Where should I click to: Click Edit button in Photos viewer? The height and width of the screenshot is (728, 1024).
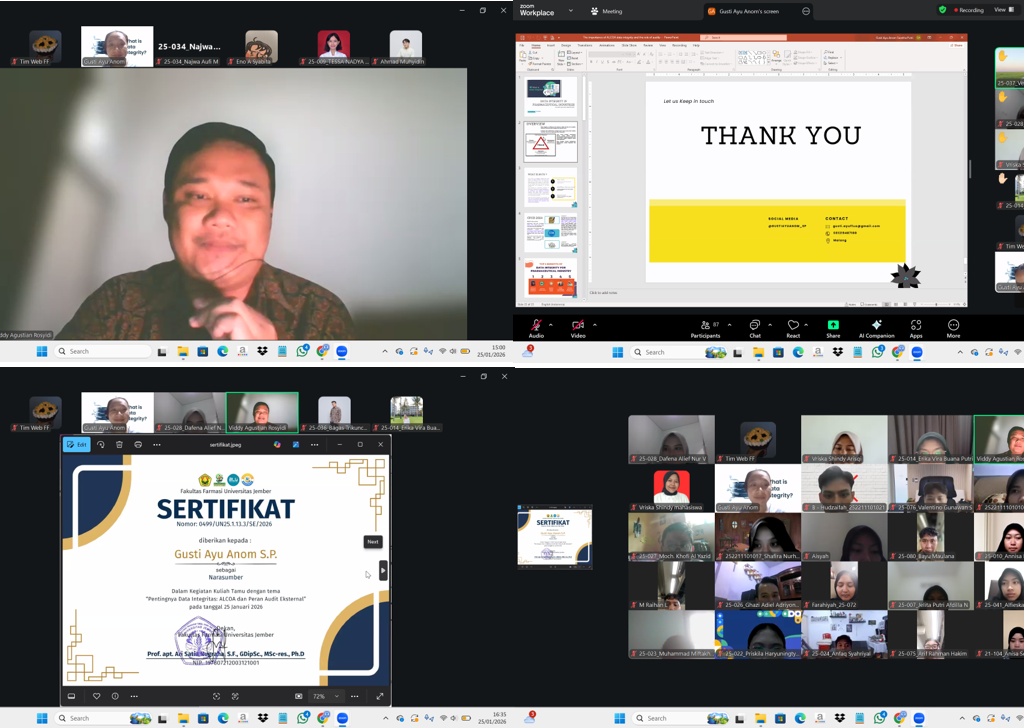click(77, 444)
